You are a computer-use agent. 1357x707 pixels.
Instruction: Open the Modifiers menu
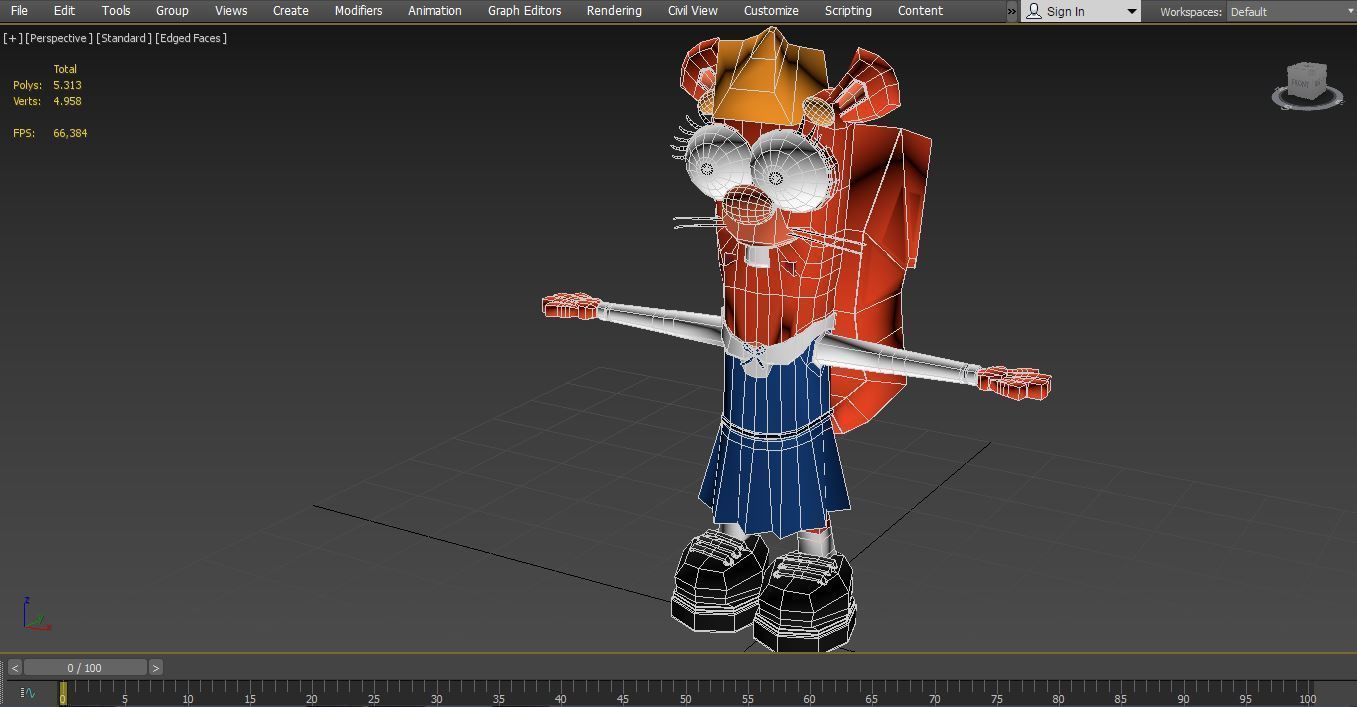click(x=358, y=11)
